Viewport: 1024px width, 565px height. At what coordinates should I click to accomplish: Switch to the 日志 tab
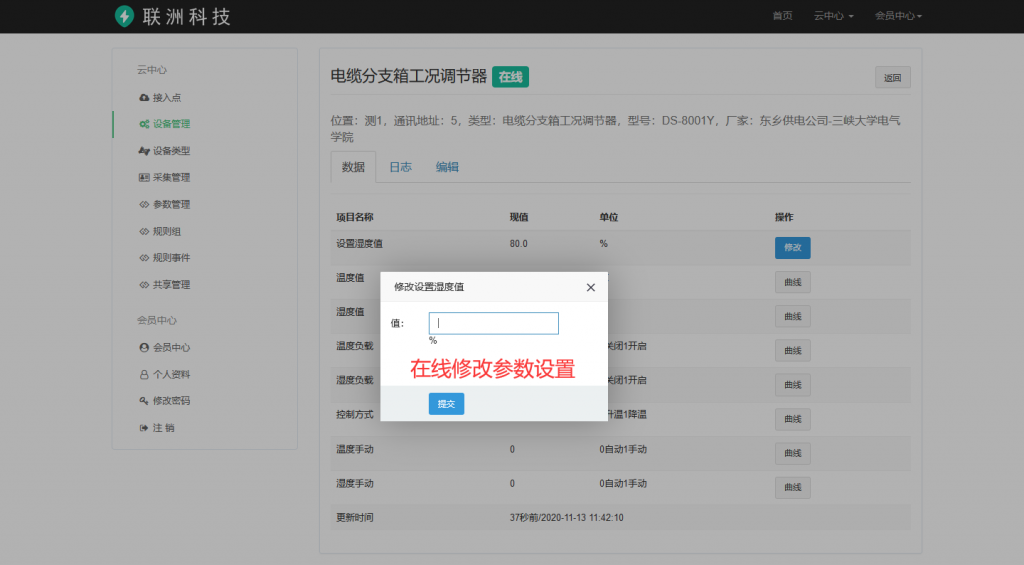[x=400, y=167]
